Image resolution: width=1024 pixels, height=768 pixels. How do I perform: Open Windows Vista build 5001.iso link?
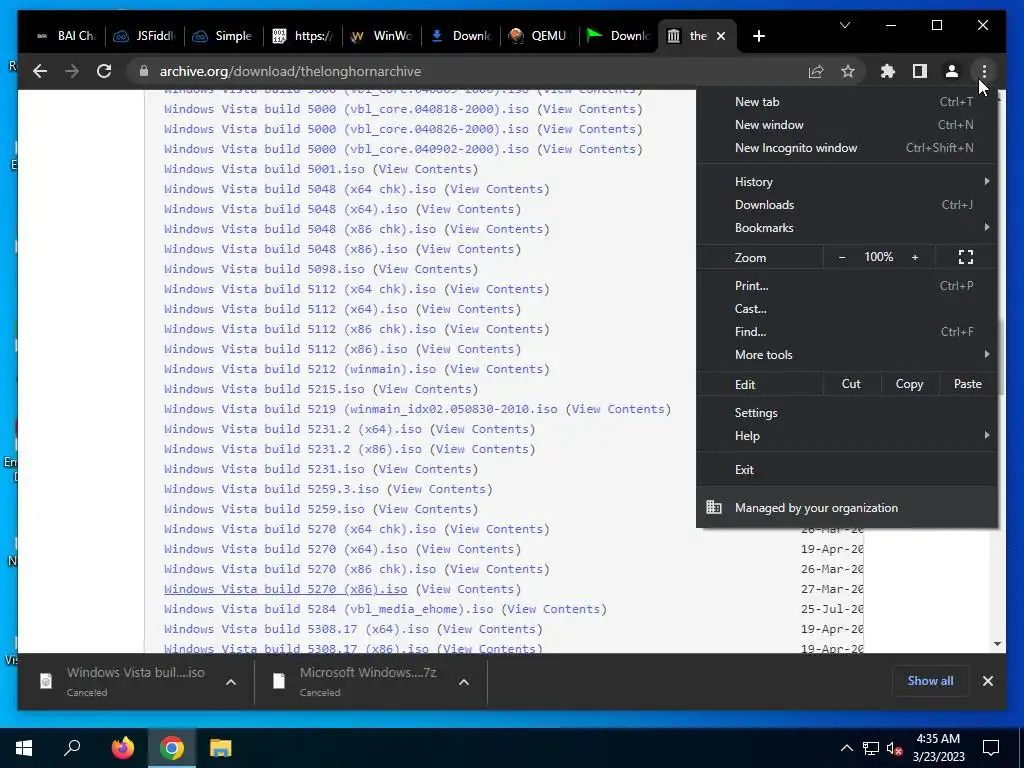pyautogui.click(x=264, y=169)
